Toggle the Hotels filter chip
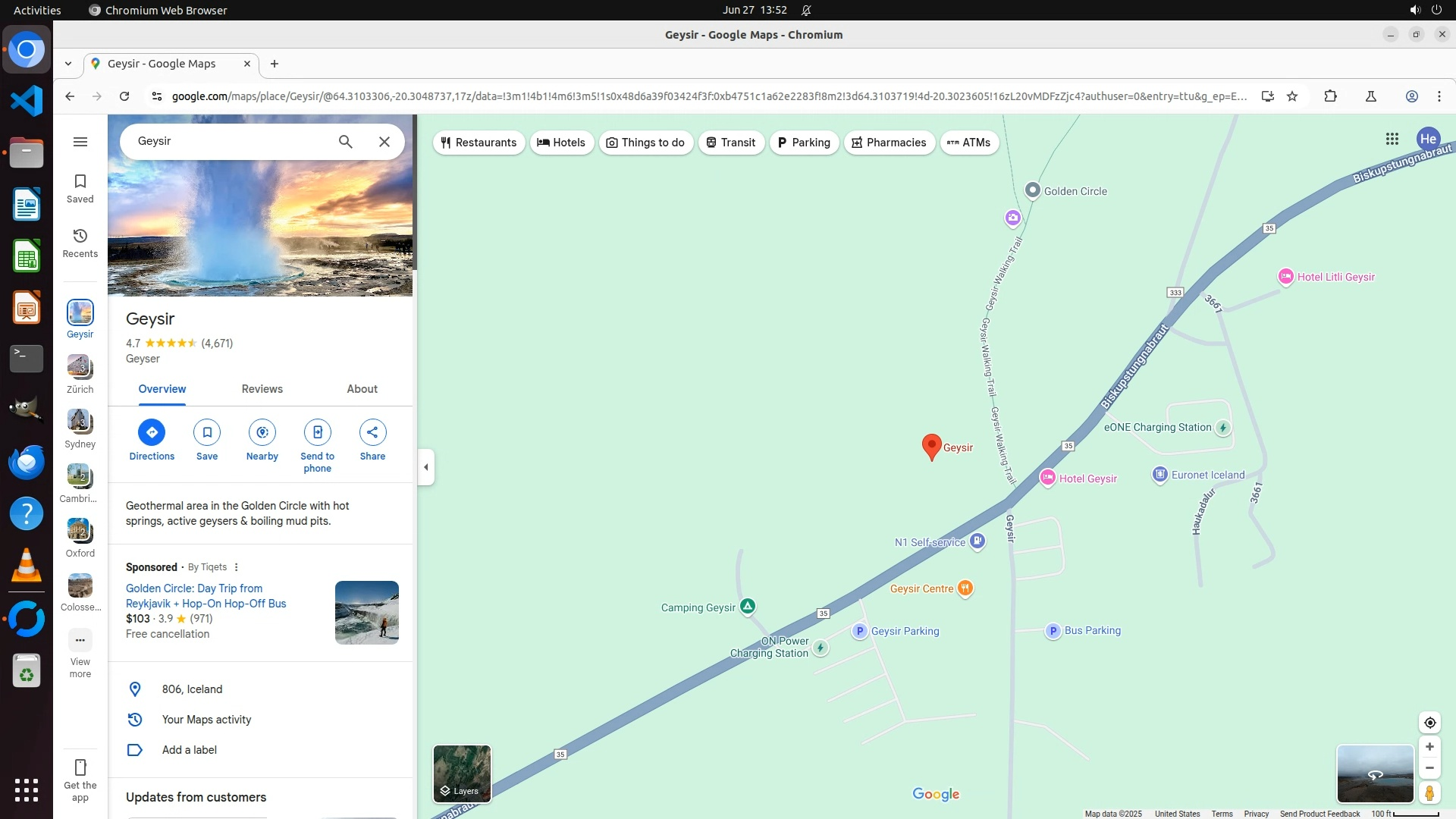This screenshot has height=819, width=1456. tap(561, 143)
